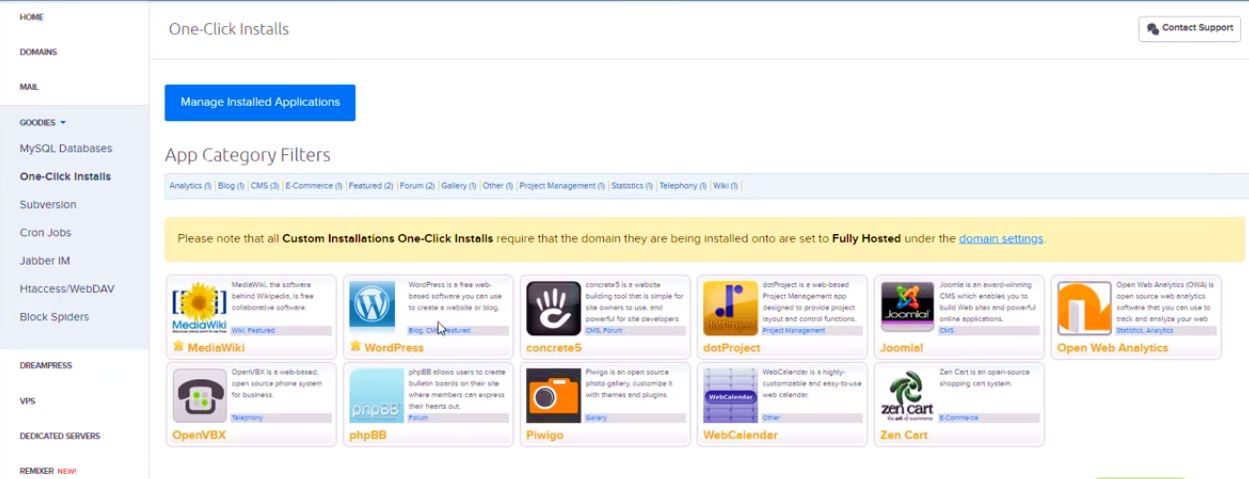Click the MediaWiki title link
This screenshot has width=1249, height=479.
218,348
